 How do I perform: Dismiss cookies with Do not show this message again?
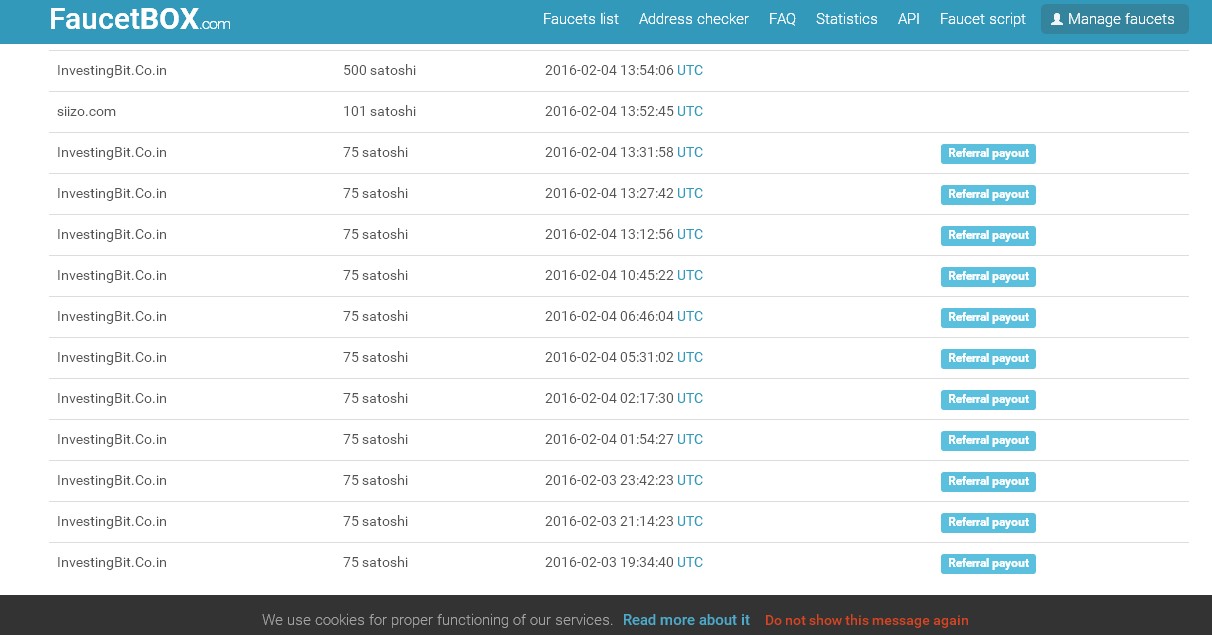867,620
